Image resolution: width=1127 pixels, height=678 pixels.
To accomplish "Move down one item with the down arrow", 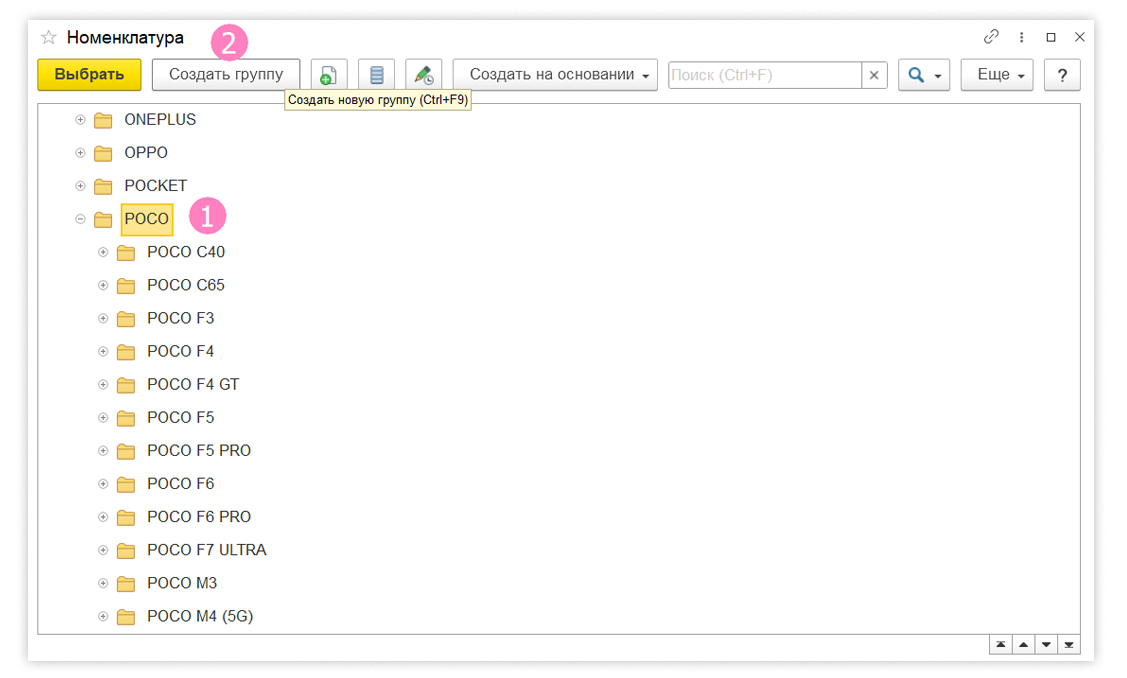I will point(1046,645).
